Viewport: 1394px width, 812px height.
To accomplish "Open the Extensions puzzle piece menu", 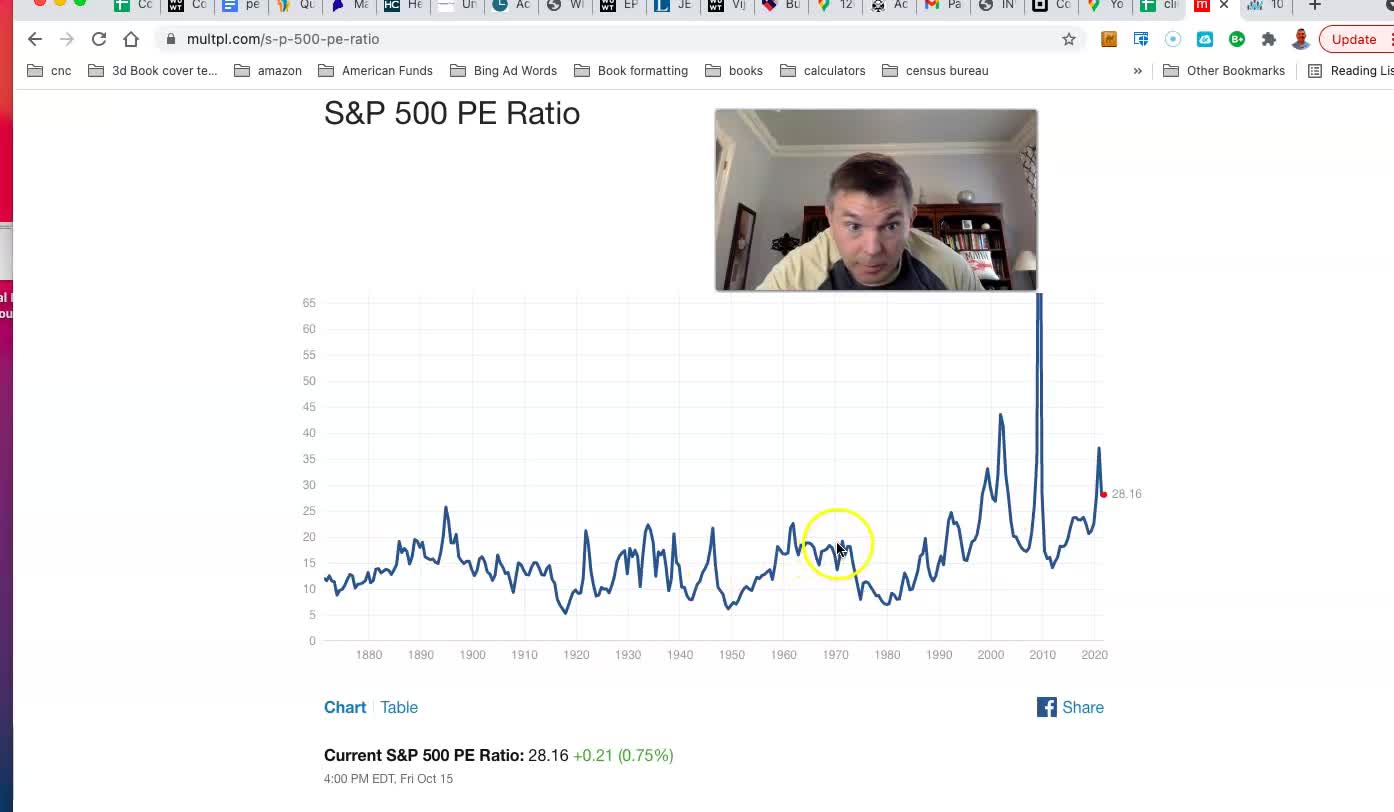I will click(x=1269, y=39).
